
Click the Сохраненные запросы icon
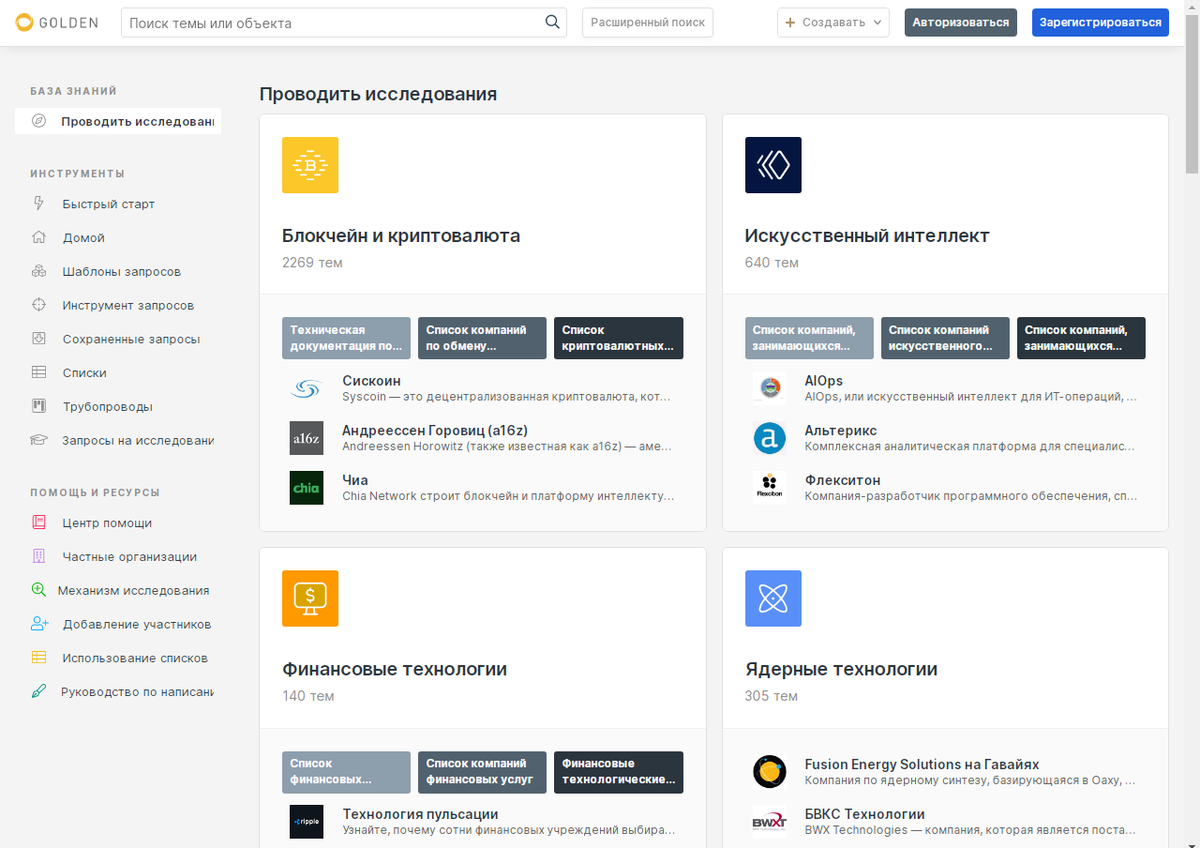[39, 339]
